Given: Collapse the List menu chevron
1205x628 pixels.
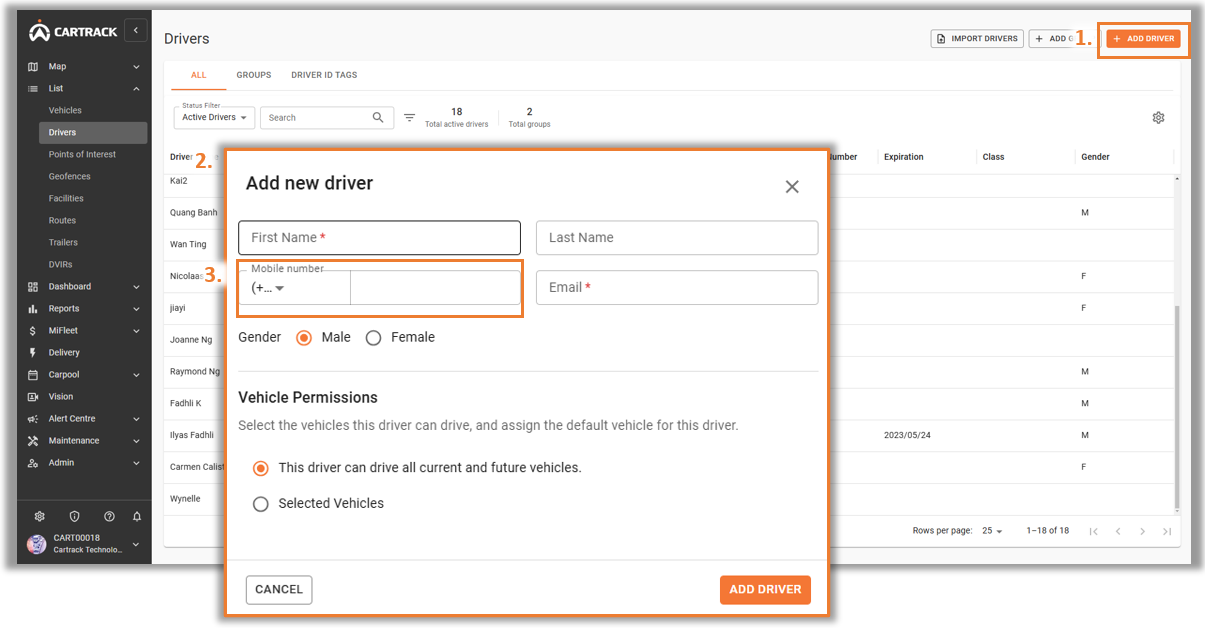Looking at the screenshot, I should pyautogui.click(x=136, y=89).
